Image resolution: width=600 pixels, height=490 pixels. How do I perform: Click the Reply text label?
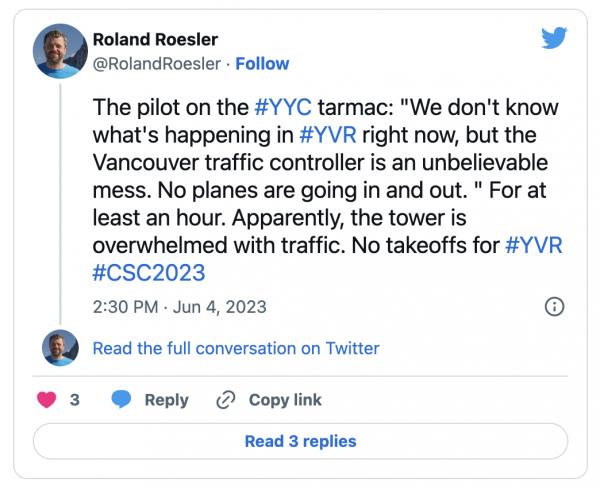pyautogui.click(x=166, y=399)
